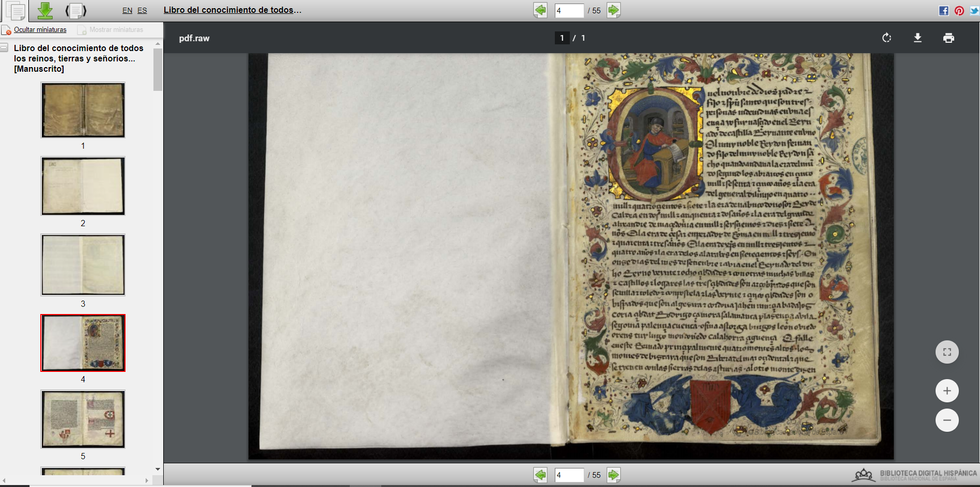
Task: Click the fit-to-page button in viewer
Action: [947, 352]
